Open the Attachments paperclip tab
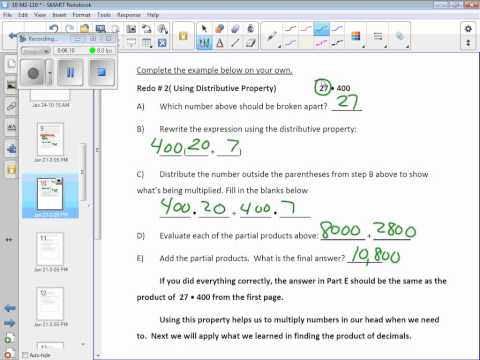The width and height of the screenshot is (480, 360). pos(11,107)
